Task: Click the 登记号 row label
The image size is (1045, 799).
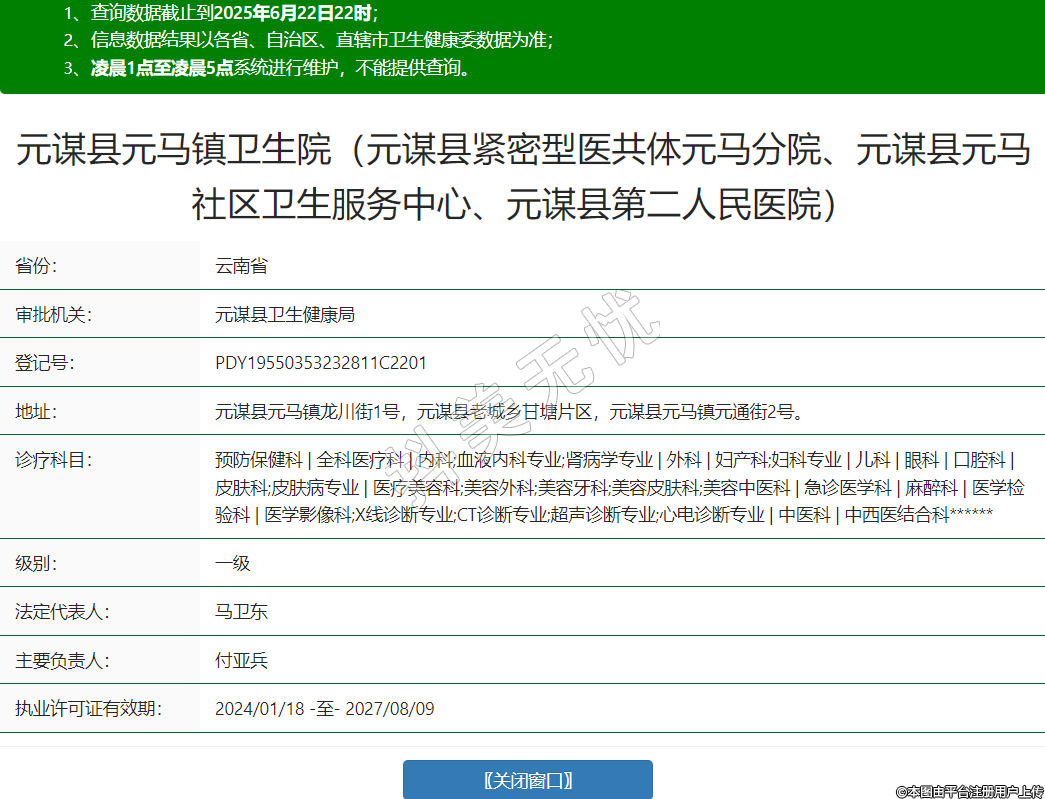Action: [x=44, y=363]
